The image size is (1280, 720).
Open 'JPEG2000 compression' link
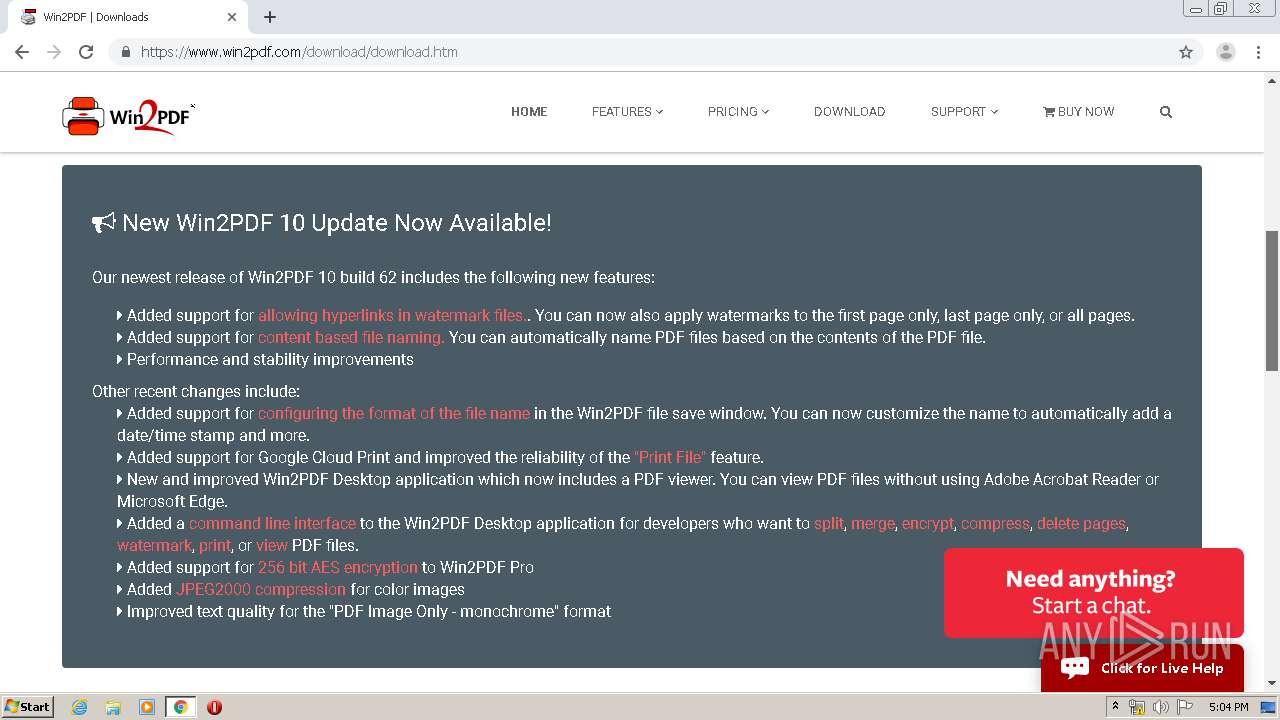coord(261,589)
